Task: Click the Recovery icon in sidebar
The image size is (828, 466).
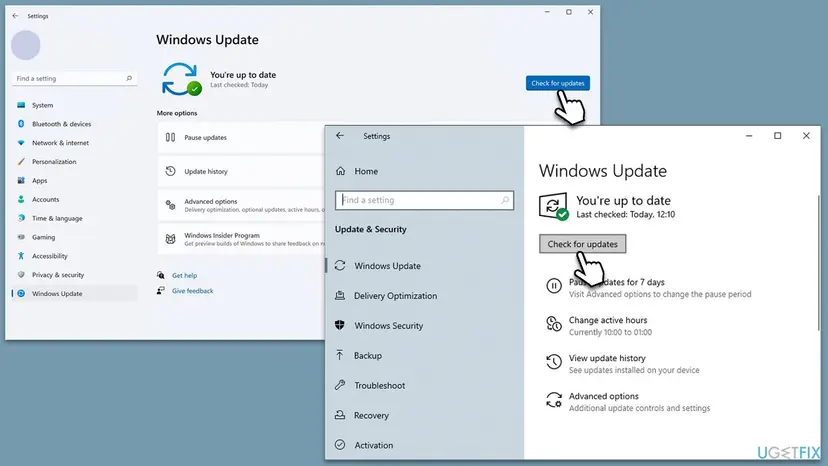Action: tap(340, 415)
